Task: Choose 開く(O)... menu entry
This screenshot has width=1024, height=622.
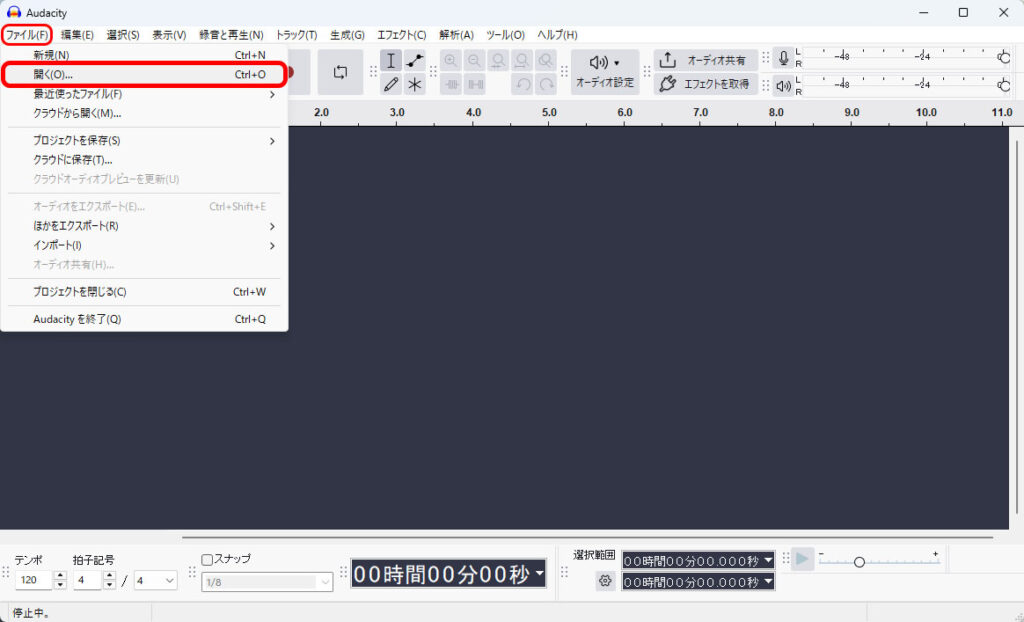Action: (x=144, y=74)
